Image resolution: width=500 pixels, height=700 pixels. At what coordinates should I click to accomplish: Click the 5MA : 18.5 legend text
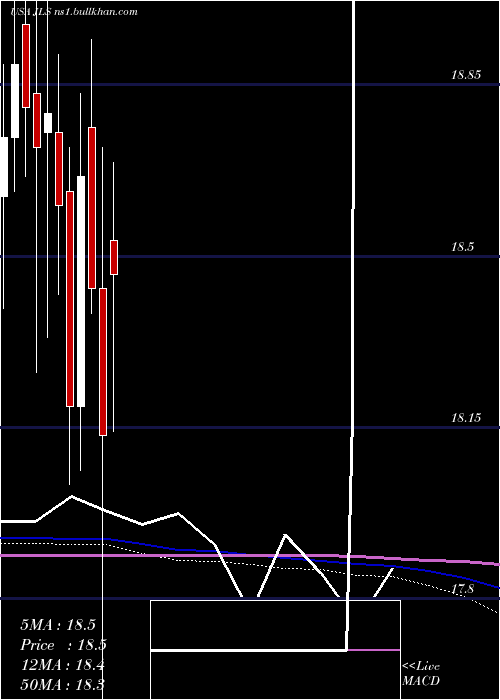pos(58,625)
